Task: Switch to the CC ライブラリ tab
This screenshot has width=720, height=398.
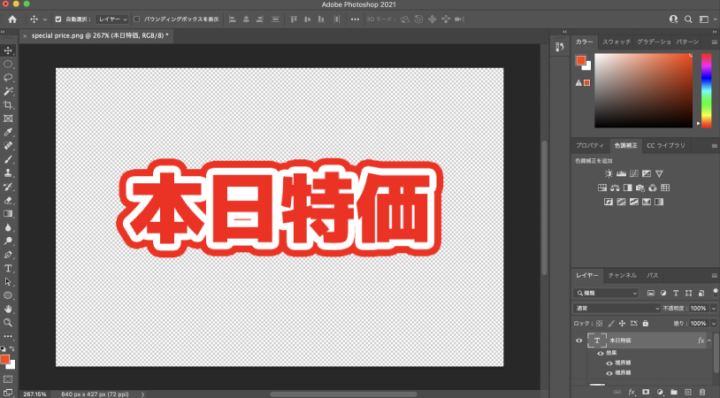Action: [x=666, y=146]
